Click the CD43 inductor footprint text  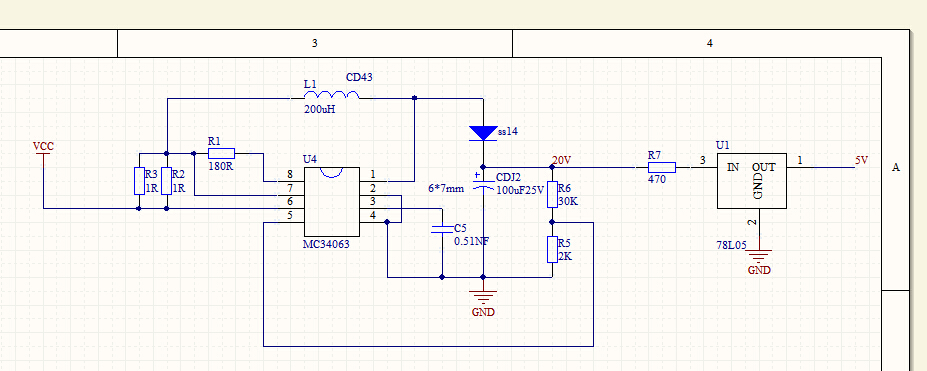[359, 77]
